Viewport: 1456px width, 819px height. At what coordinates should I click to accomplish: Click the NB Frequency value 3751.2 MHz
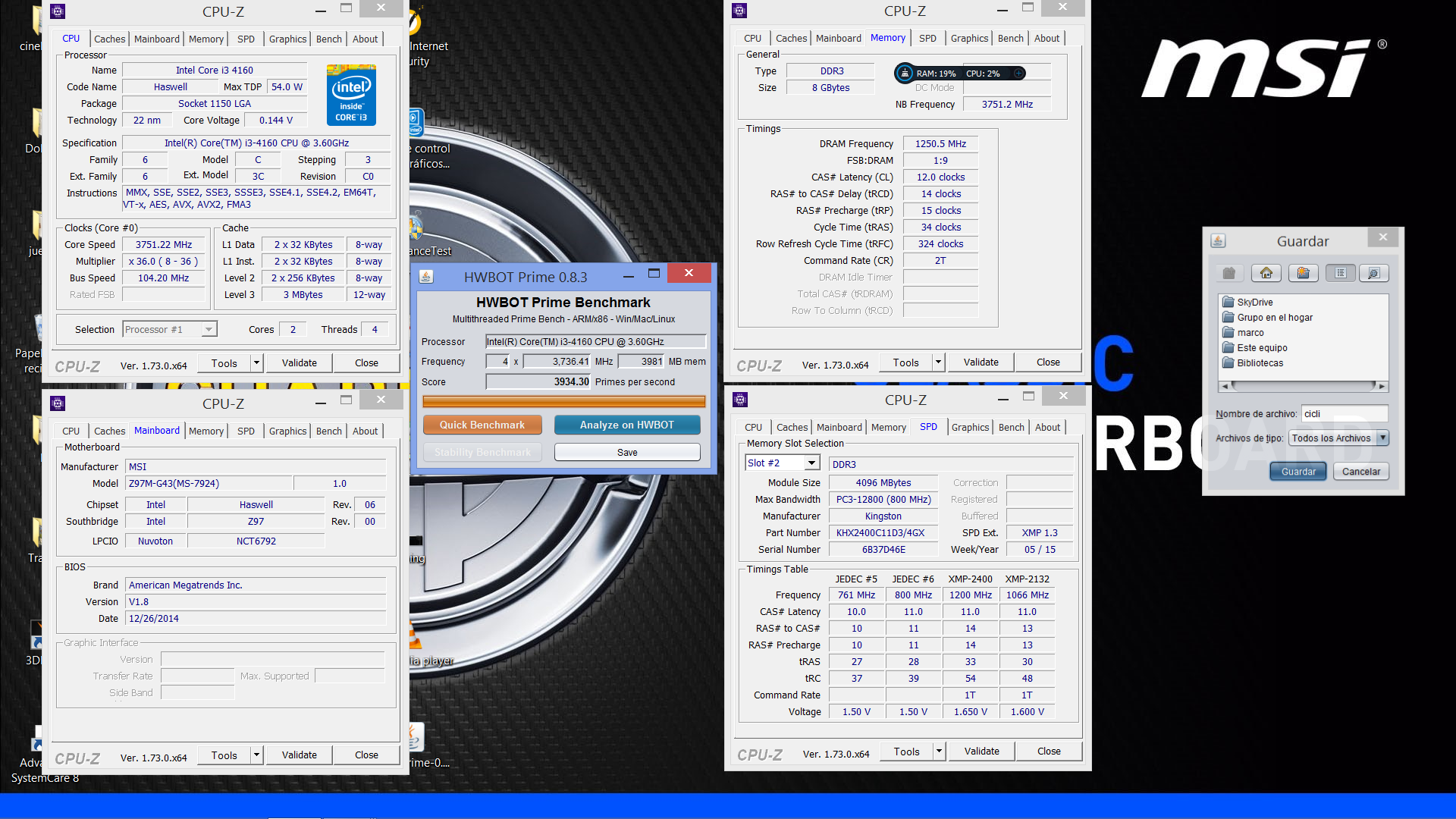pos(1007,104)
